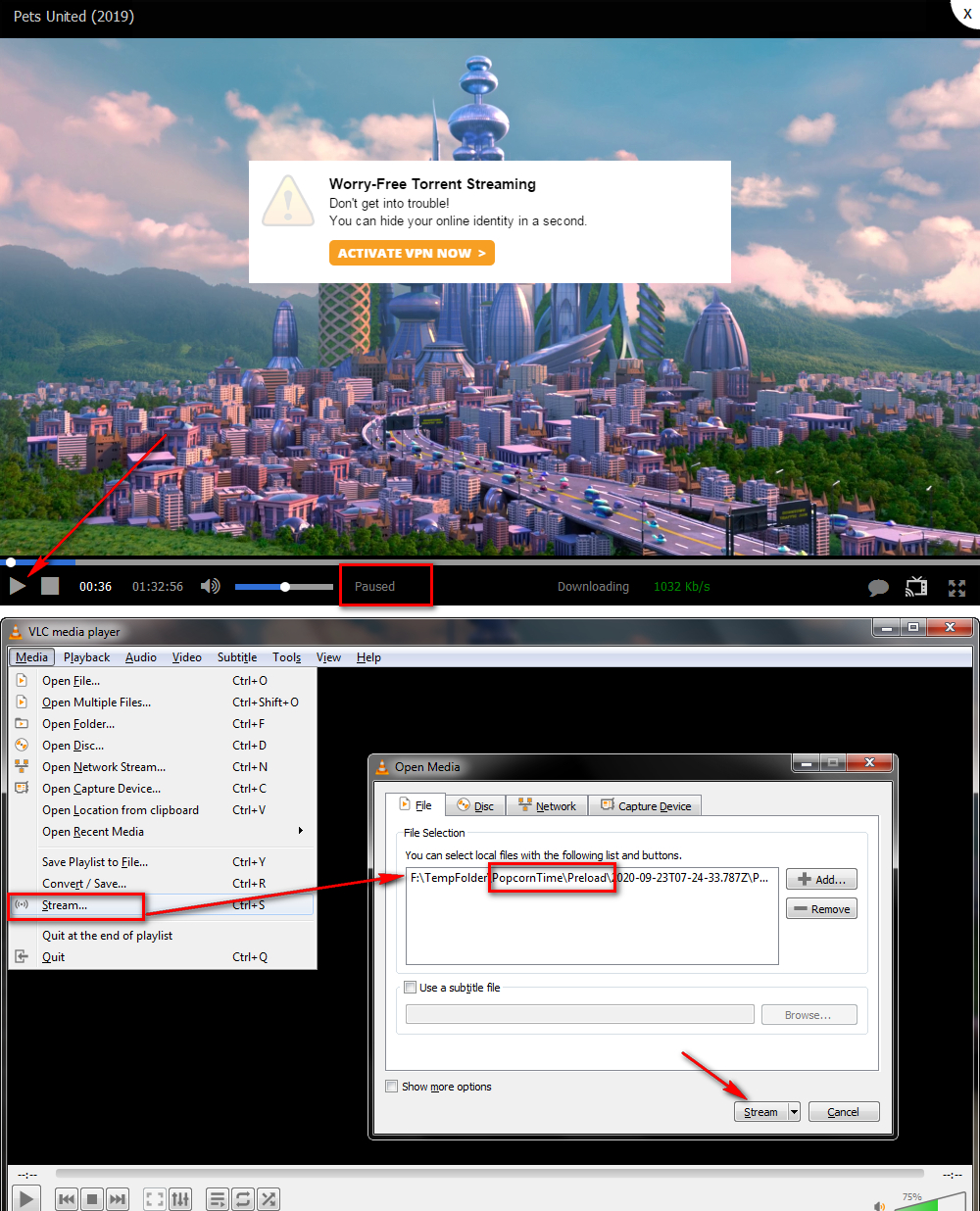Screen dimensions: 980x1211
Task: Click the subtitle file path input field
Action: tap(580, 1014)
